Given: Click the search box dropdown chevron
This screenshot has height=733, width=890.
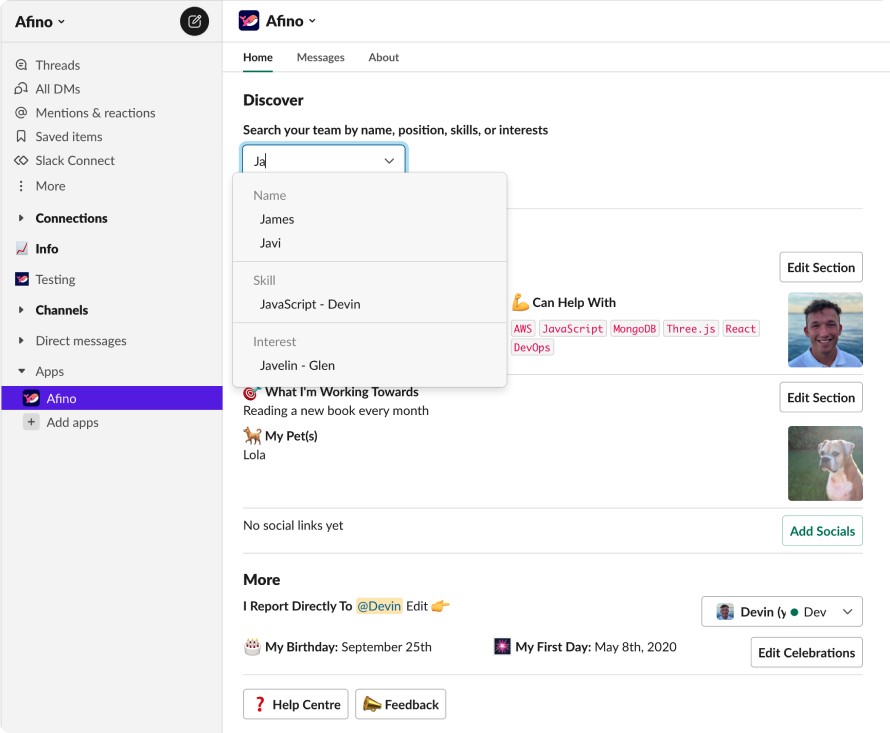Looking at the screenshot, I should 389,161.
